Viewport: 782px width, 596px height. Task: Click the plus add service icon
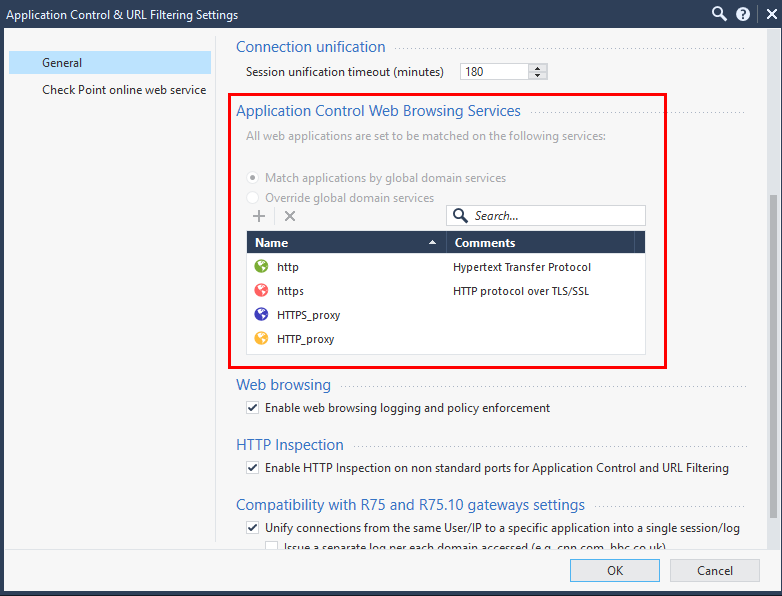[259, 216]
